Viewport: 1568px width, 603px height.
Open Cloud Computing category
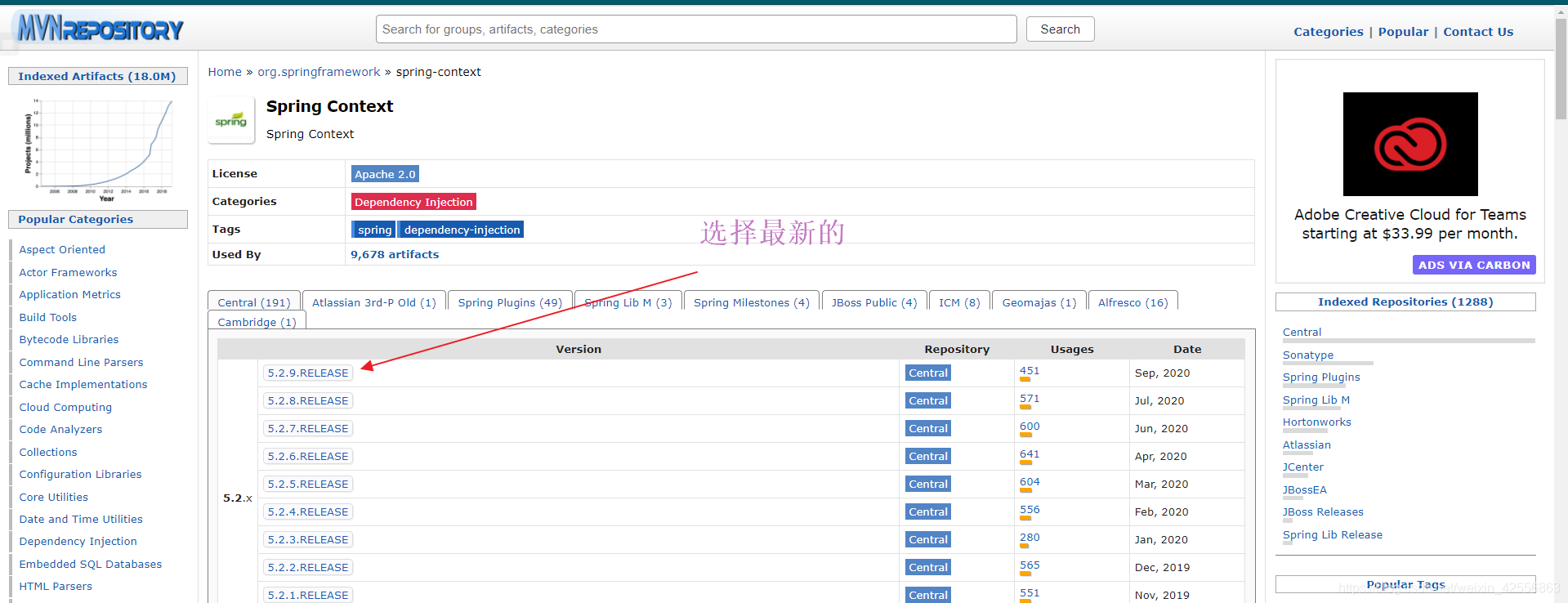(65, 408)
